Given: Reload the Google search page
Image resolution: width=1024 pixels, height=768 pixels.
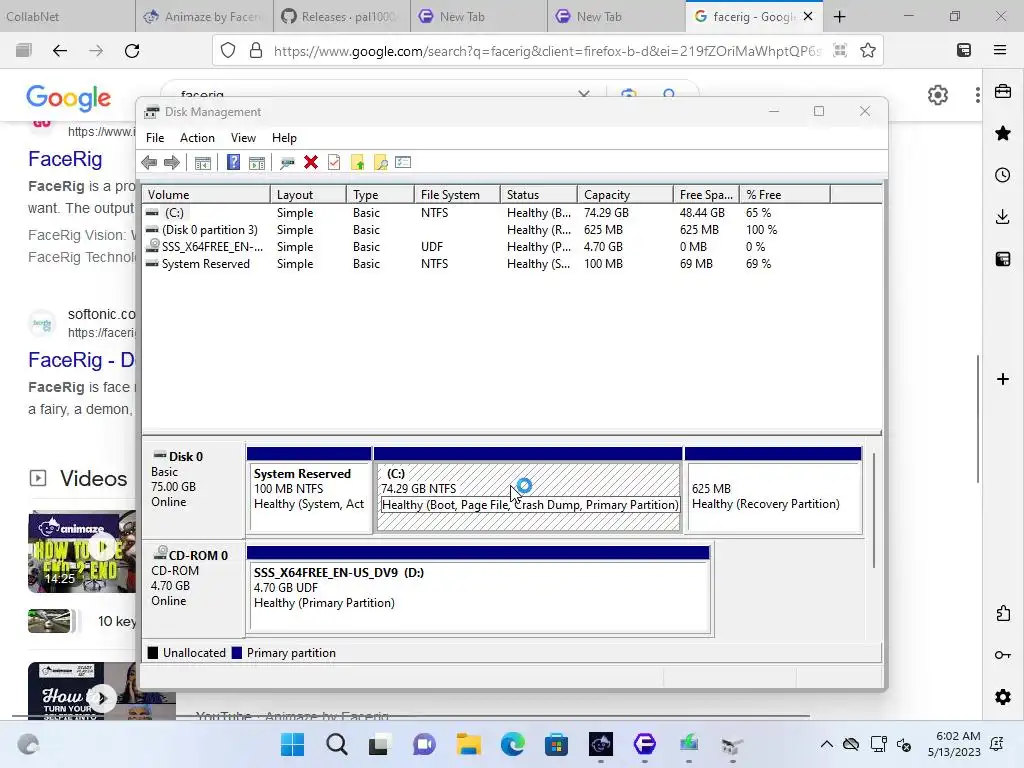Looking at the screenshot, I should [132, 50].
